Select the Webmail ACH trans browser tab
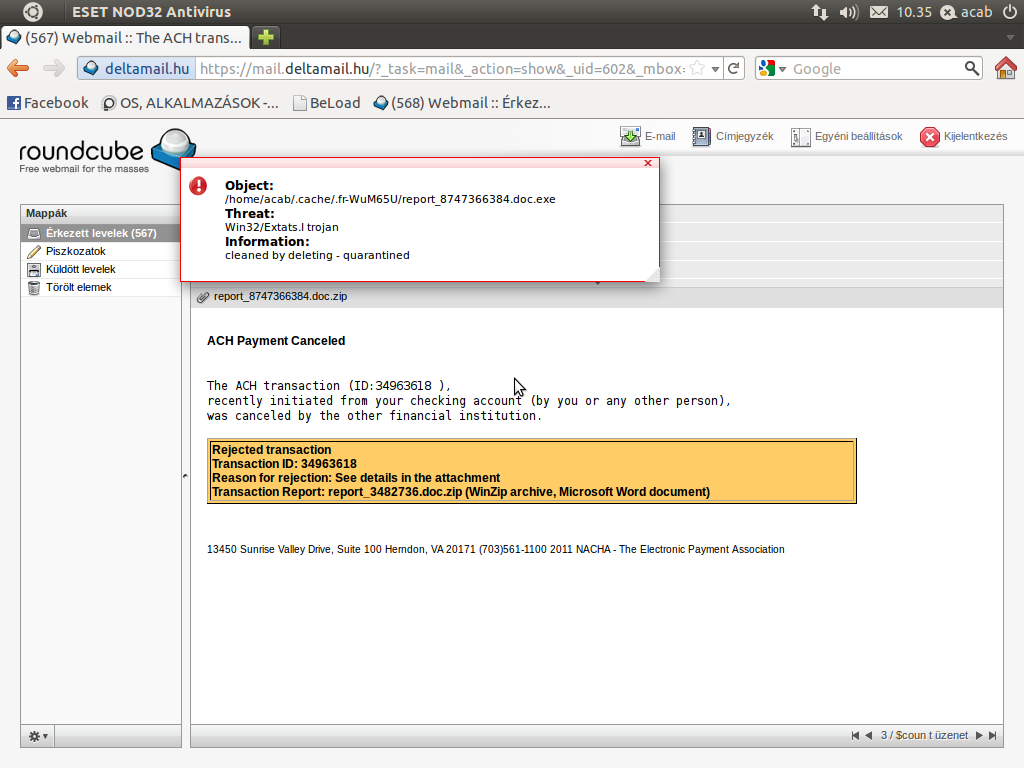This screenshot has width=1024, height=768. (x=125, y=38)
